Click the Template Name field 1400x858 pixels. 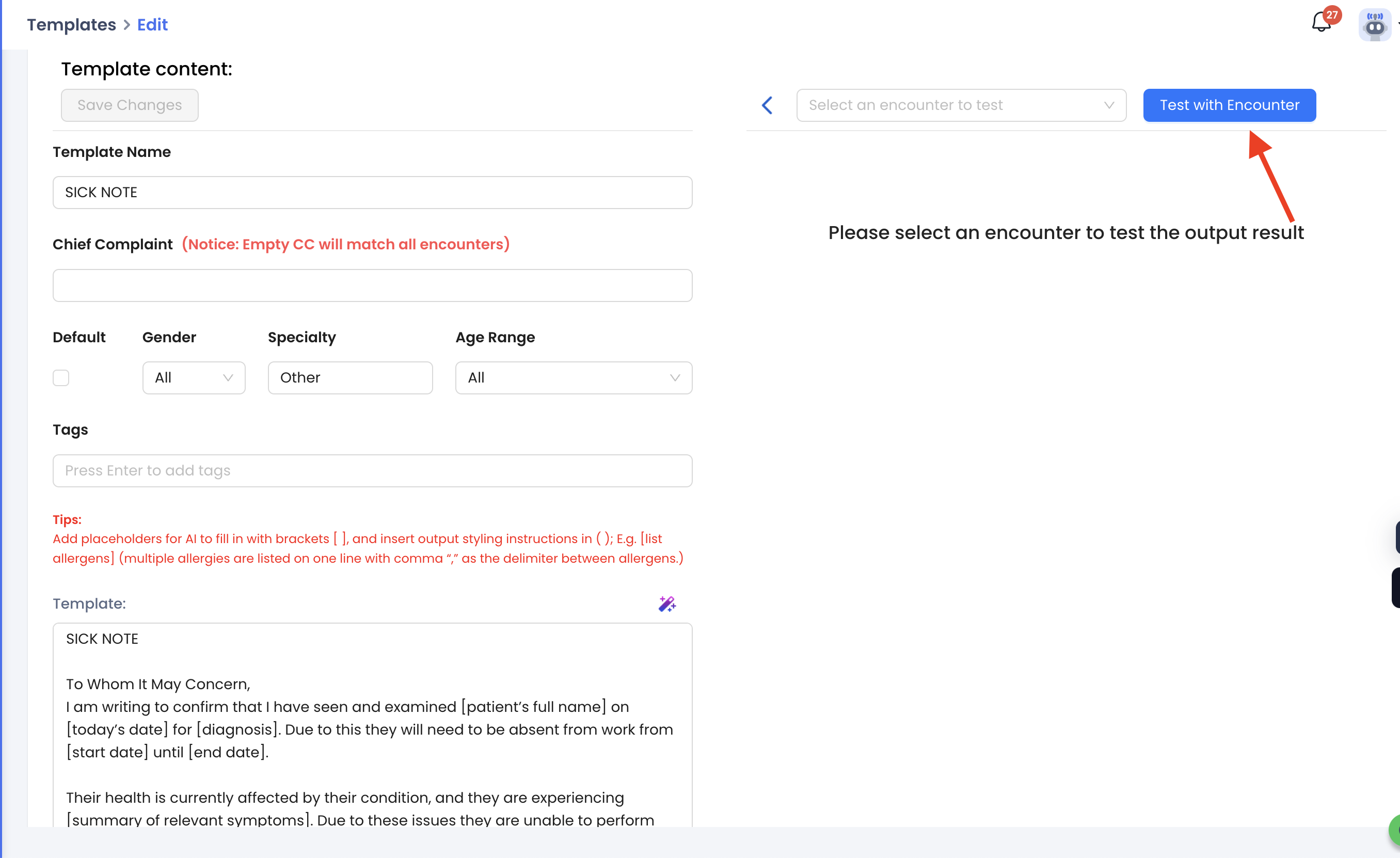click(372, 193)
